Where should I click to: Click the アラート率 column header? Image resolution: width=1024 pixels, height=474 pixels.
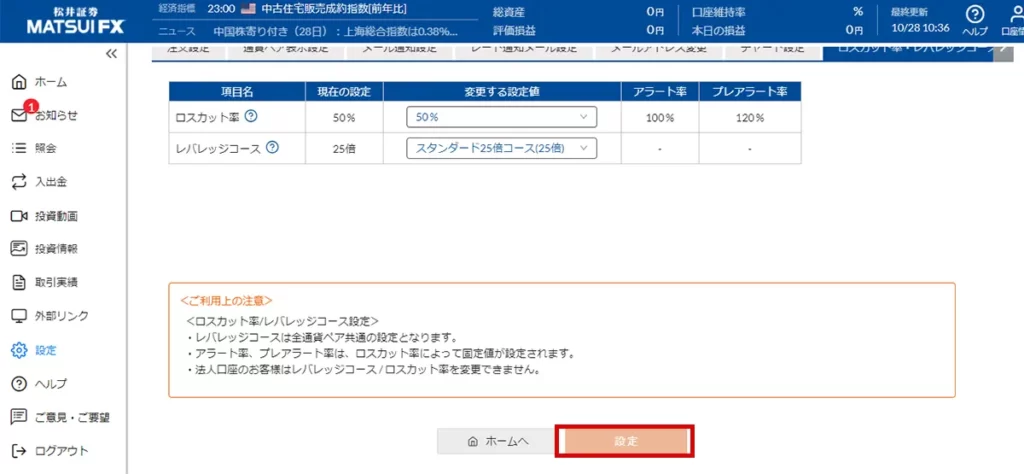click(660, 92)
